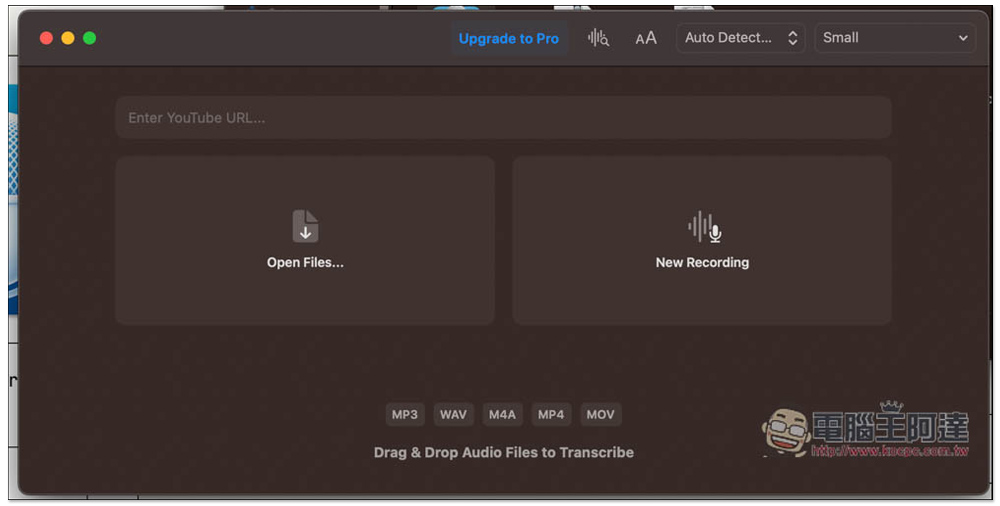The width and height of the screenshot is (1000, 506).
Task: Select the MP3 format badge
Action: 405,414
